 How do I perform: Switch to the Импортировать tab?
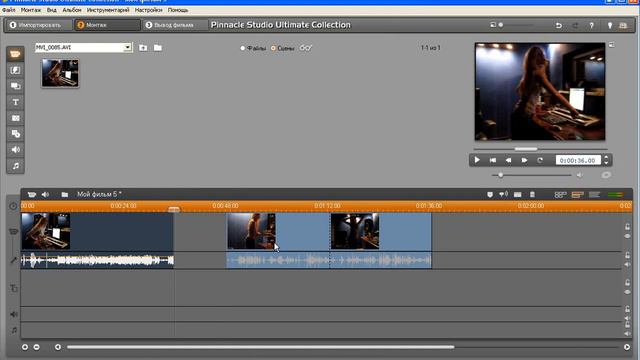[39, 25]
